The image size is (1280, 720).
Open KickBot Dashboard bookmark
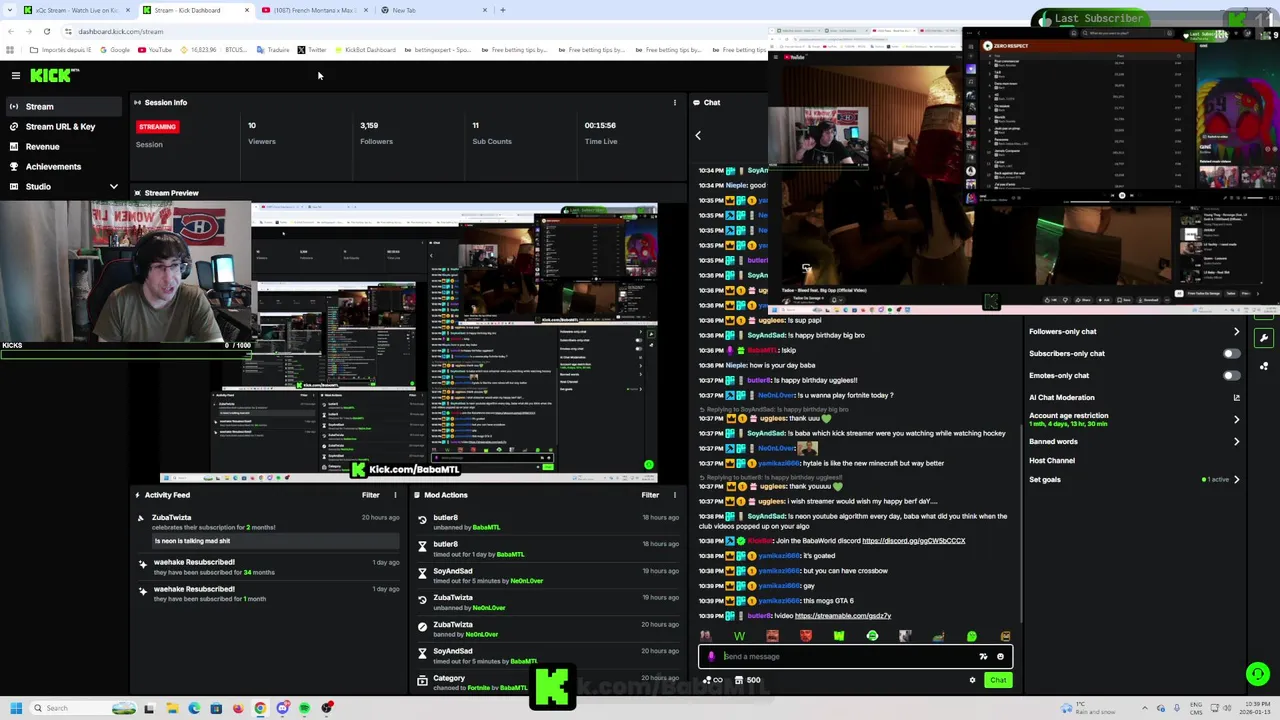pos(364,50)
